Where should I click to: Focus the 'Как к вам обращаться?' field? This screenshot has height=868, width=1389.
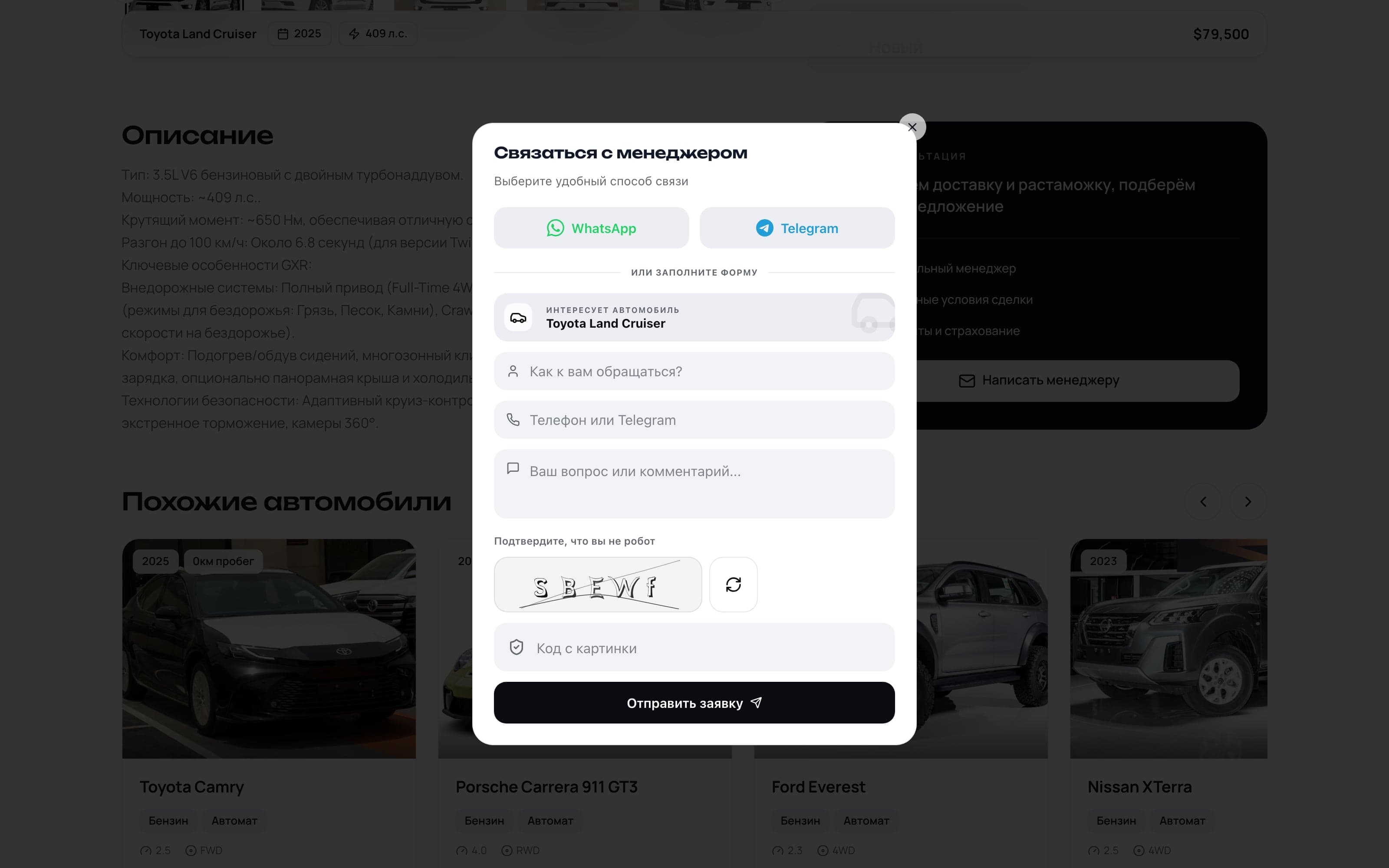click(x=694, y=372)
